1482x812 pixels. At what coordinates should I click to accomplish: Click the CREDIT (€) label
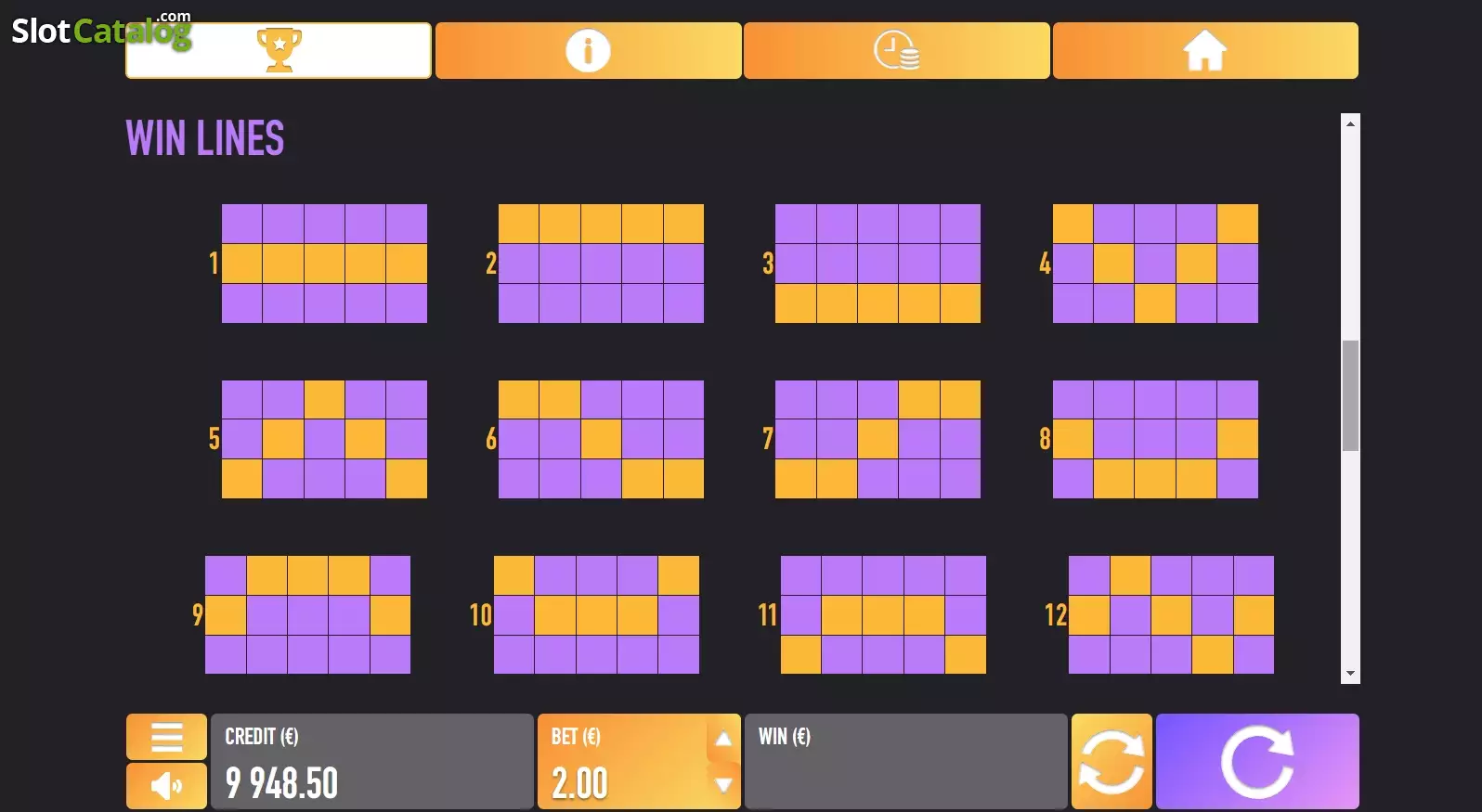[262, 736]
